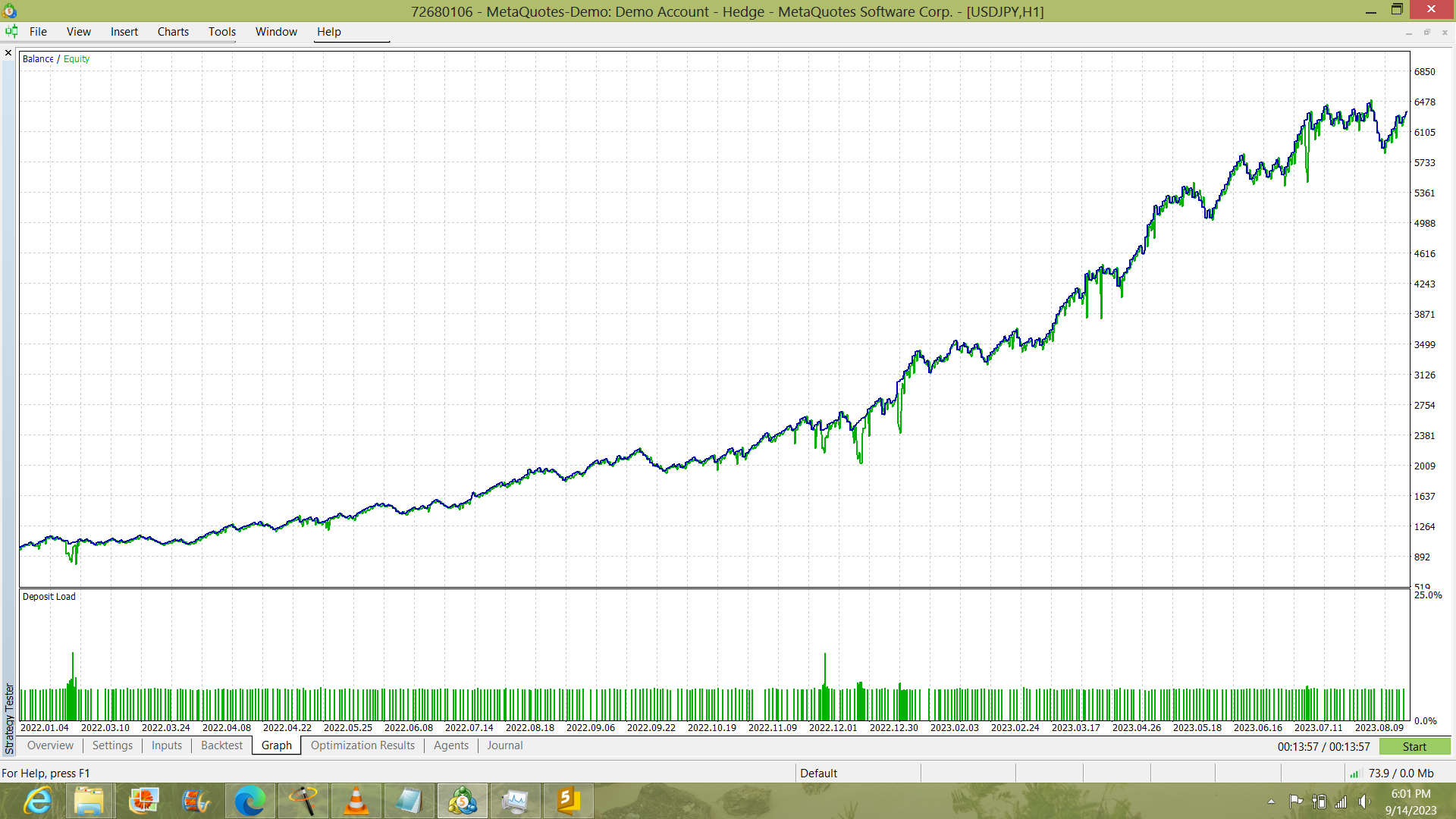Open Microsoft Edge from taskbar

(249, 801)
